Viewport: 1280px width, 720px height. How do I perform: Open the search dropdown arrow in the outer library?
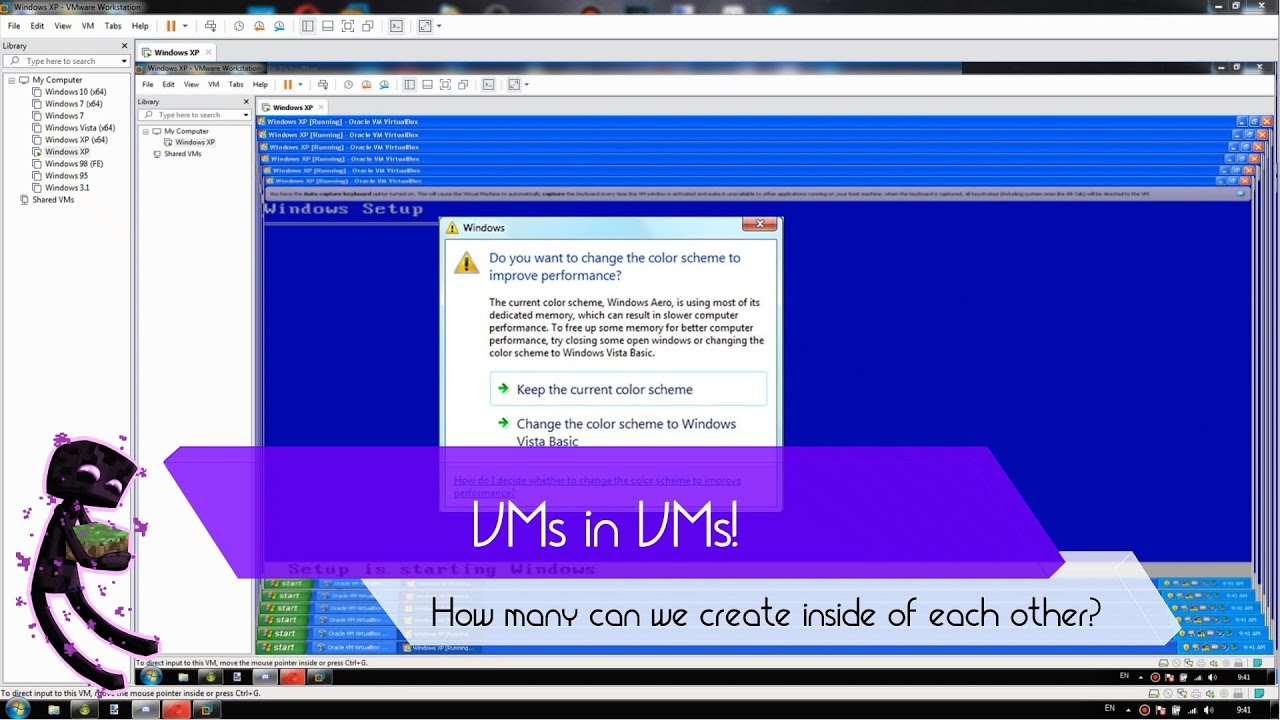point(124,61)
